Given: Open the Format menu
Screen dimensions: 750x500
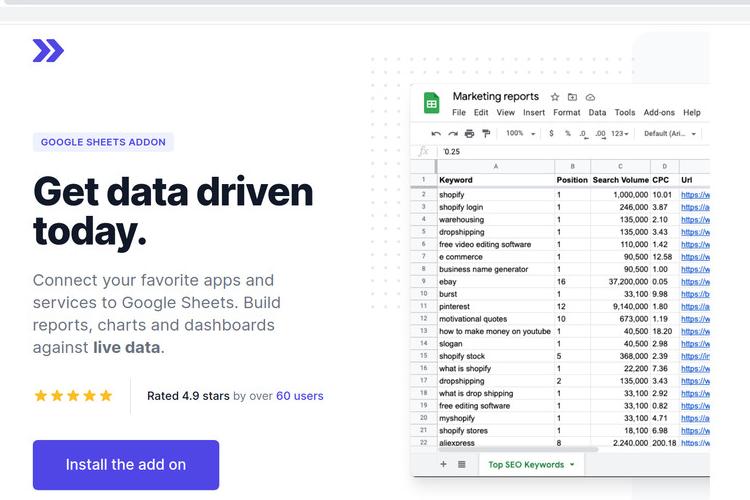Looking at the screenshot, I should pos(567,112).
